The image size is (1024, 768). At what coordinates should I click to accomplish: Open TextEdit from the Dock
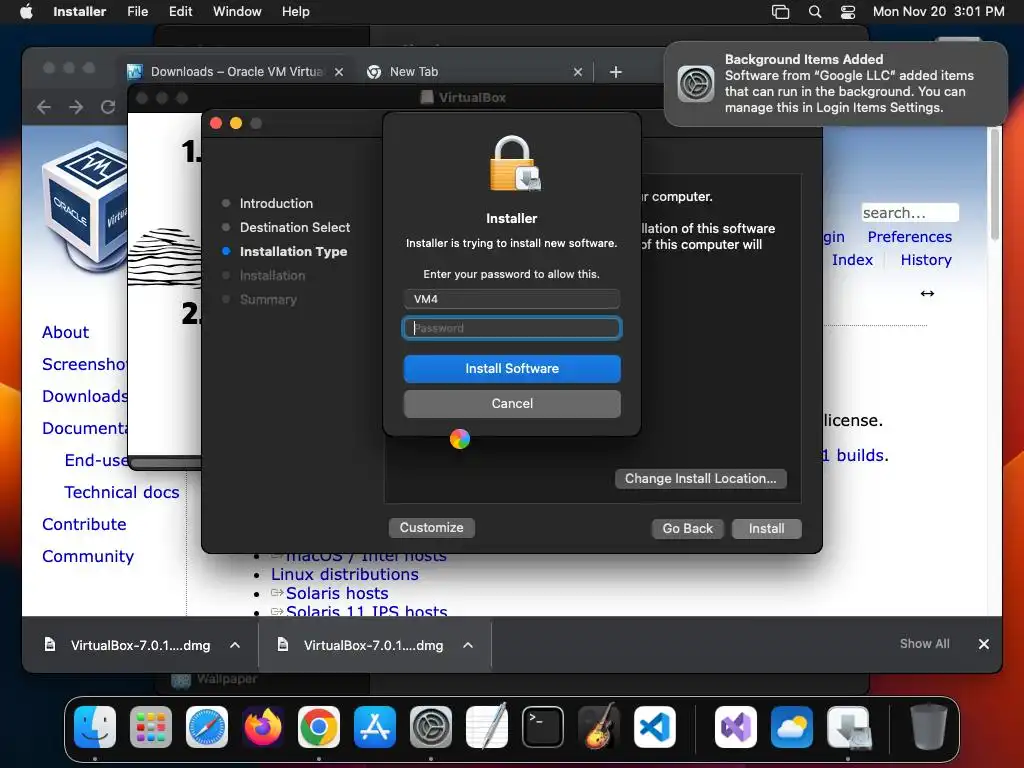[487, 727]
